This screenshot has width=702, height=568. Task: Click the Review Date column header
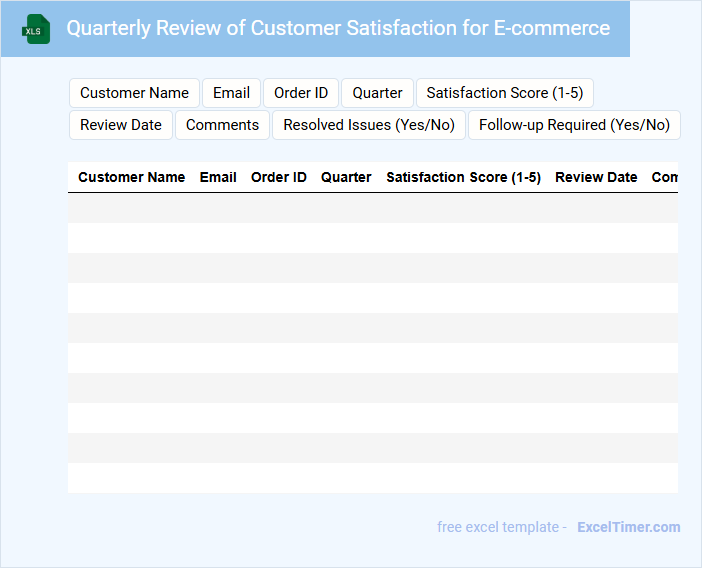point(596,177)
